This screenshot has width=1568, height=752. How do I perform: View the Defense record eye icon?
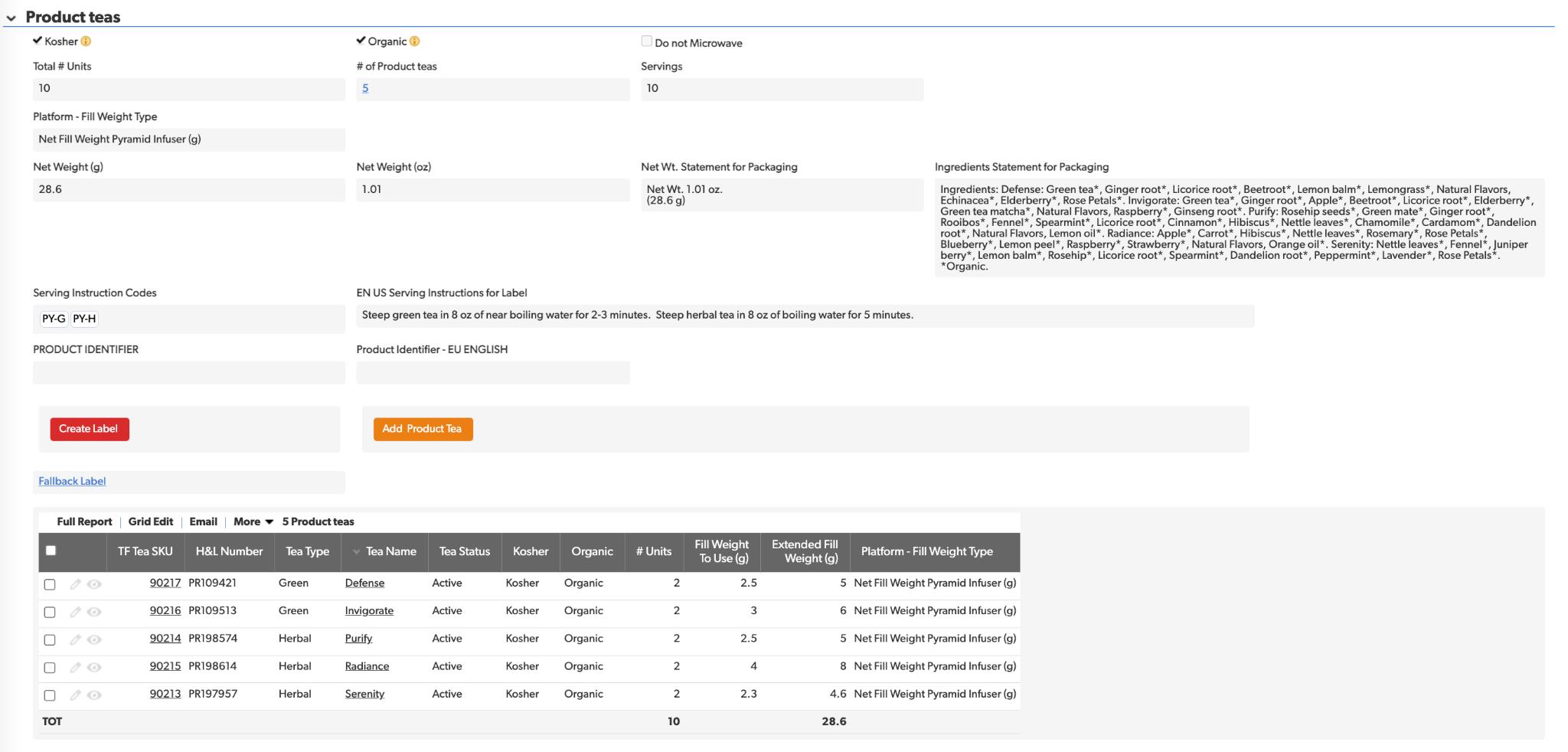pyautogui.click(x=94, y=584)
